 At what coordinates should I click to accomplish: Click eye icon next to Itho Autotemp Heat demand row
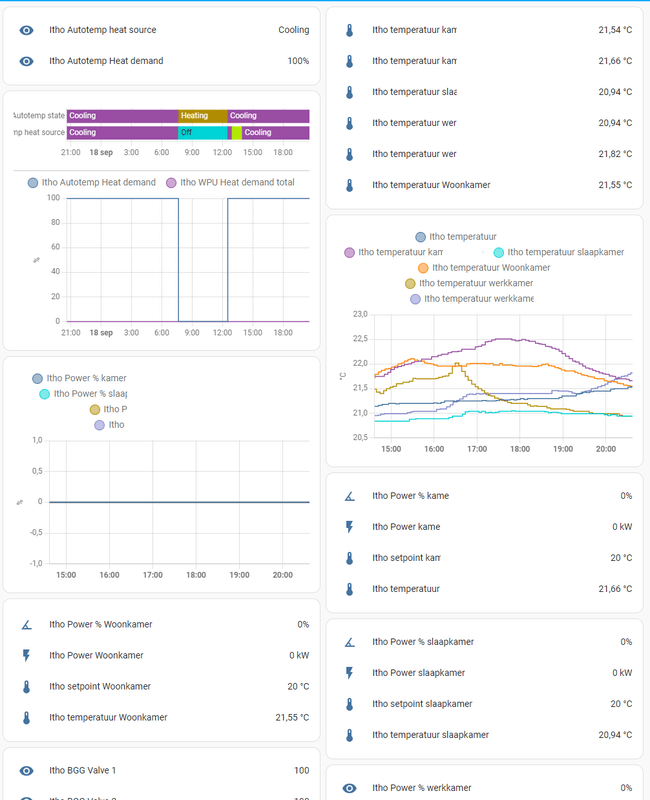[x=26, y=61]
